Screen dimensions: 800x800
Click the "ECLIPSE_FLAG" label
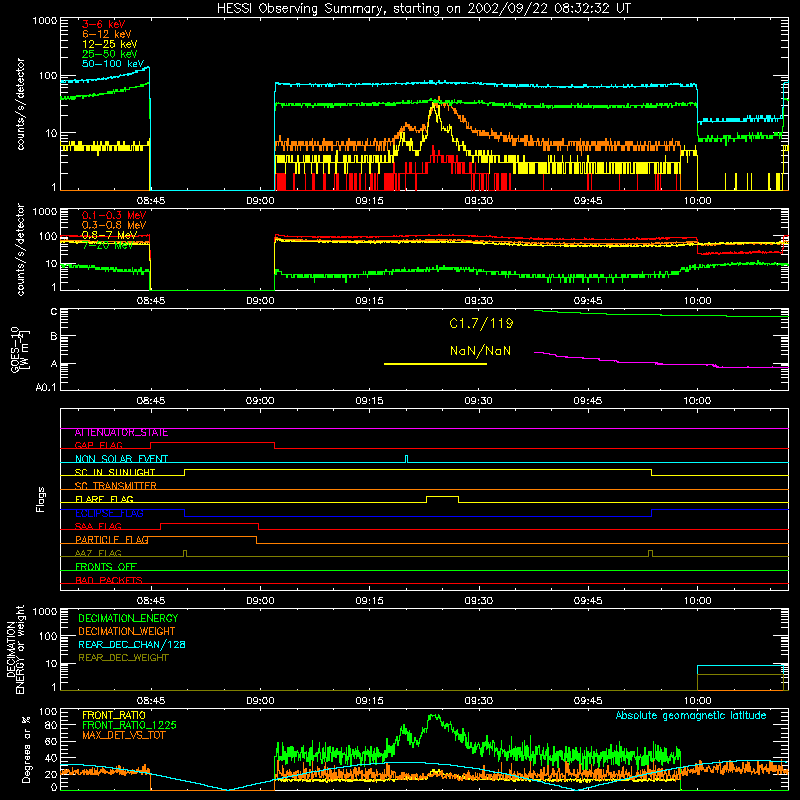tap(109, 513)
